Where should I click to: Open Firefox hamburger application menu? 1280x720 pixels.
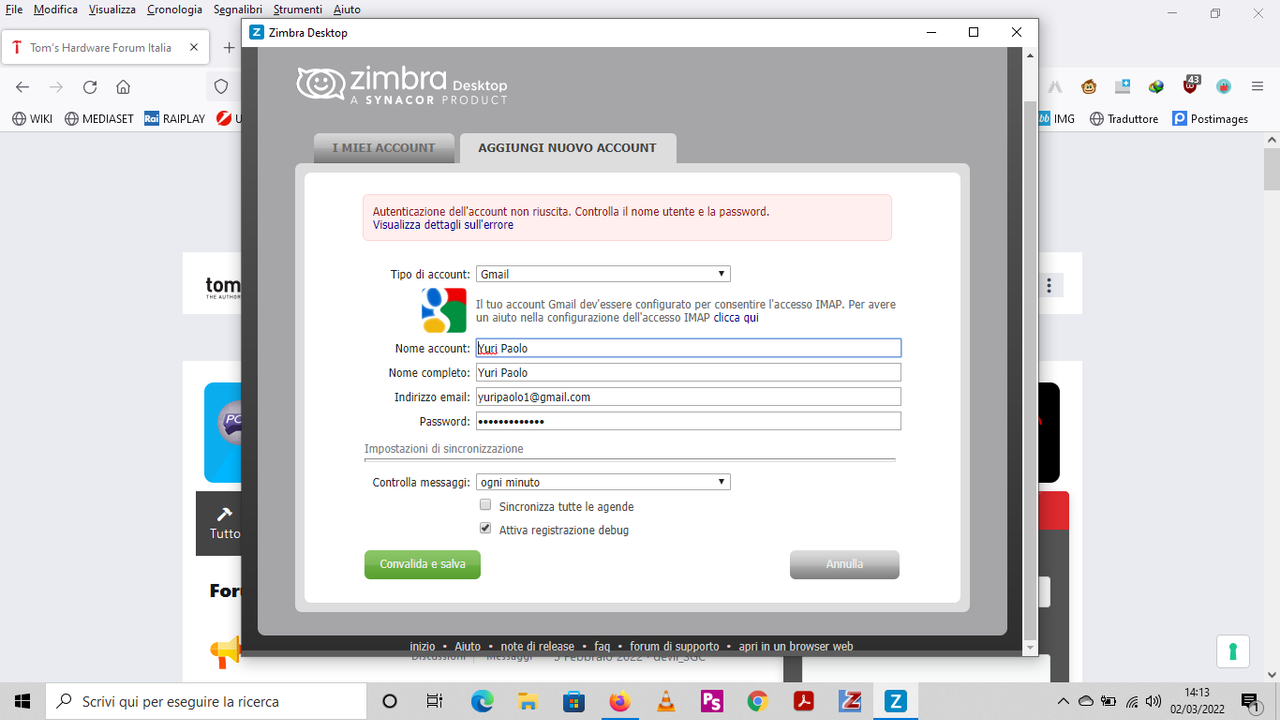pyautogui.click(x=1258, y=87)
